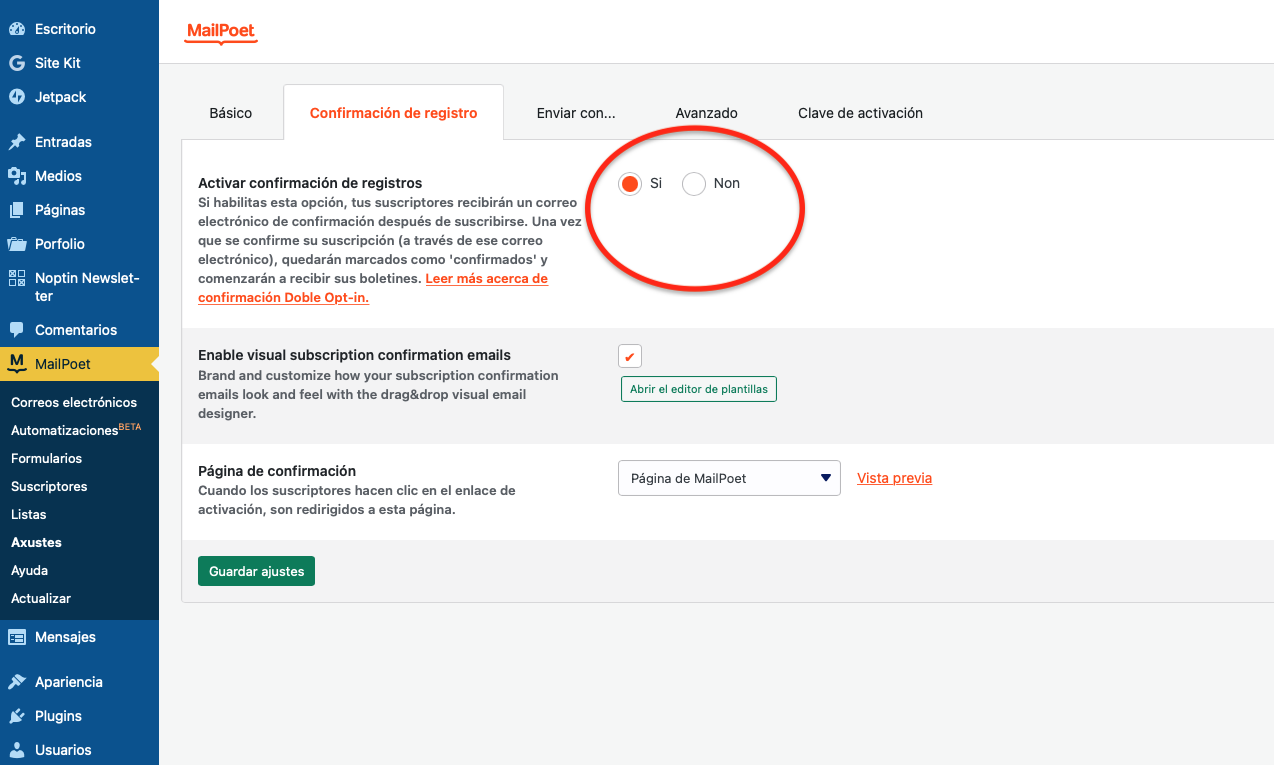The height and width of the screenshot is (765, 1274).
Task: Open Entradas menu label
Action: click(63, 142)
